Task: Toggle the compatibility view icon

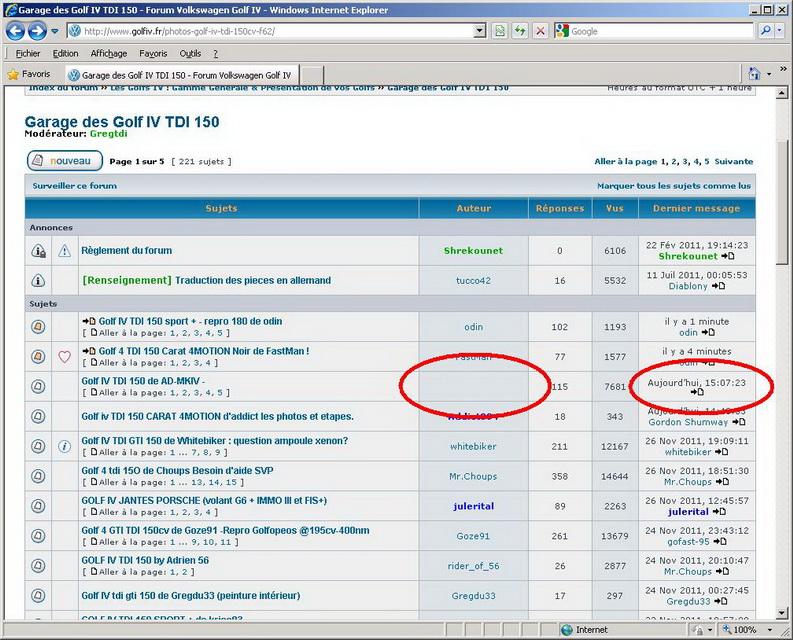Action: point(500,31)
